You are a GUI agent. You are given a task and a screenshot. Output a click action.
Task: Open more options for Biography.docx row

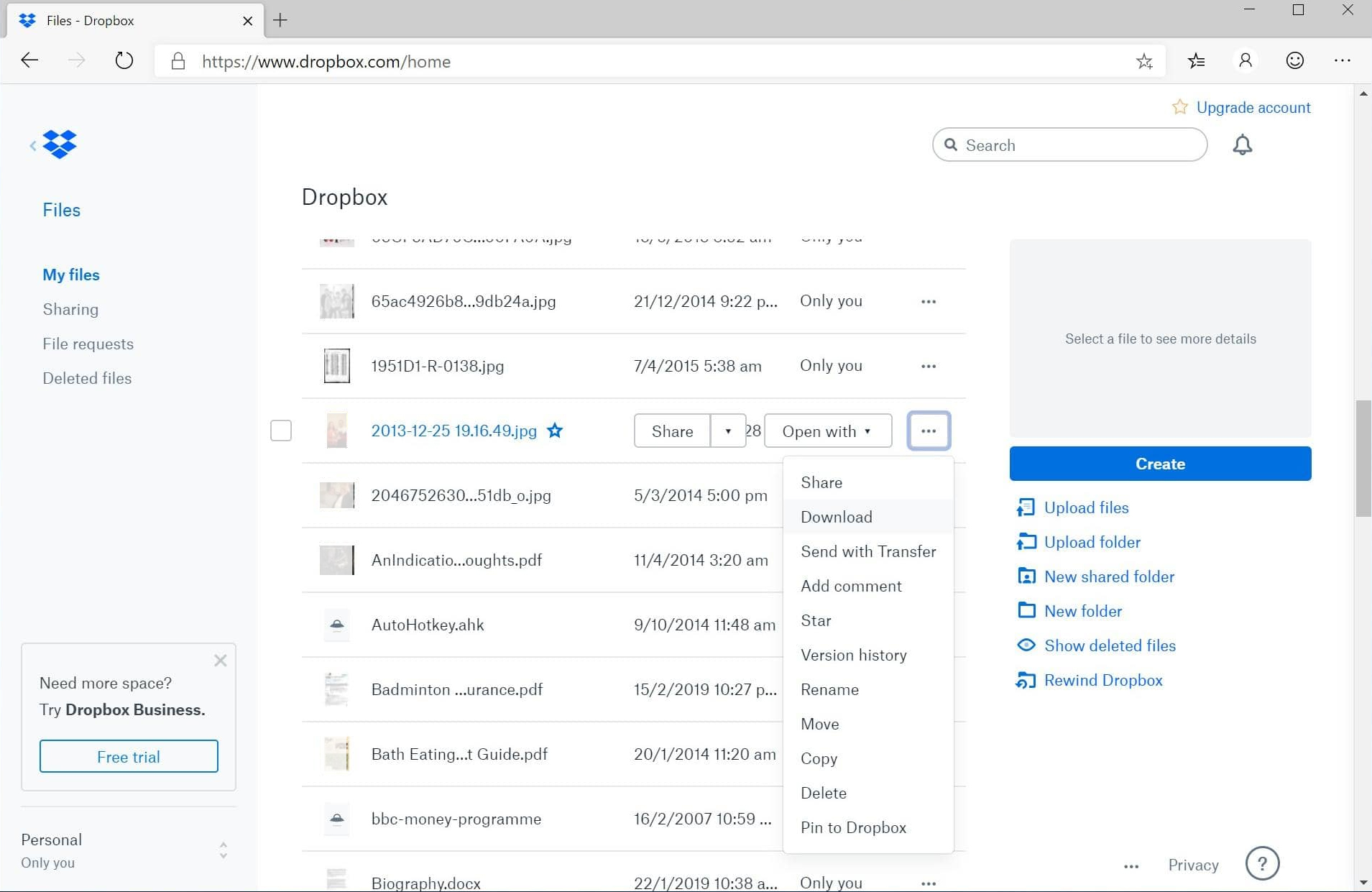(x=929, y=883)
